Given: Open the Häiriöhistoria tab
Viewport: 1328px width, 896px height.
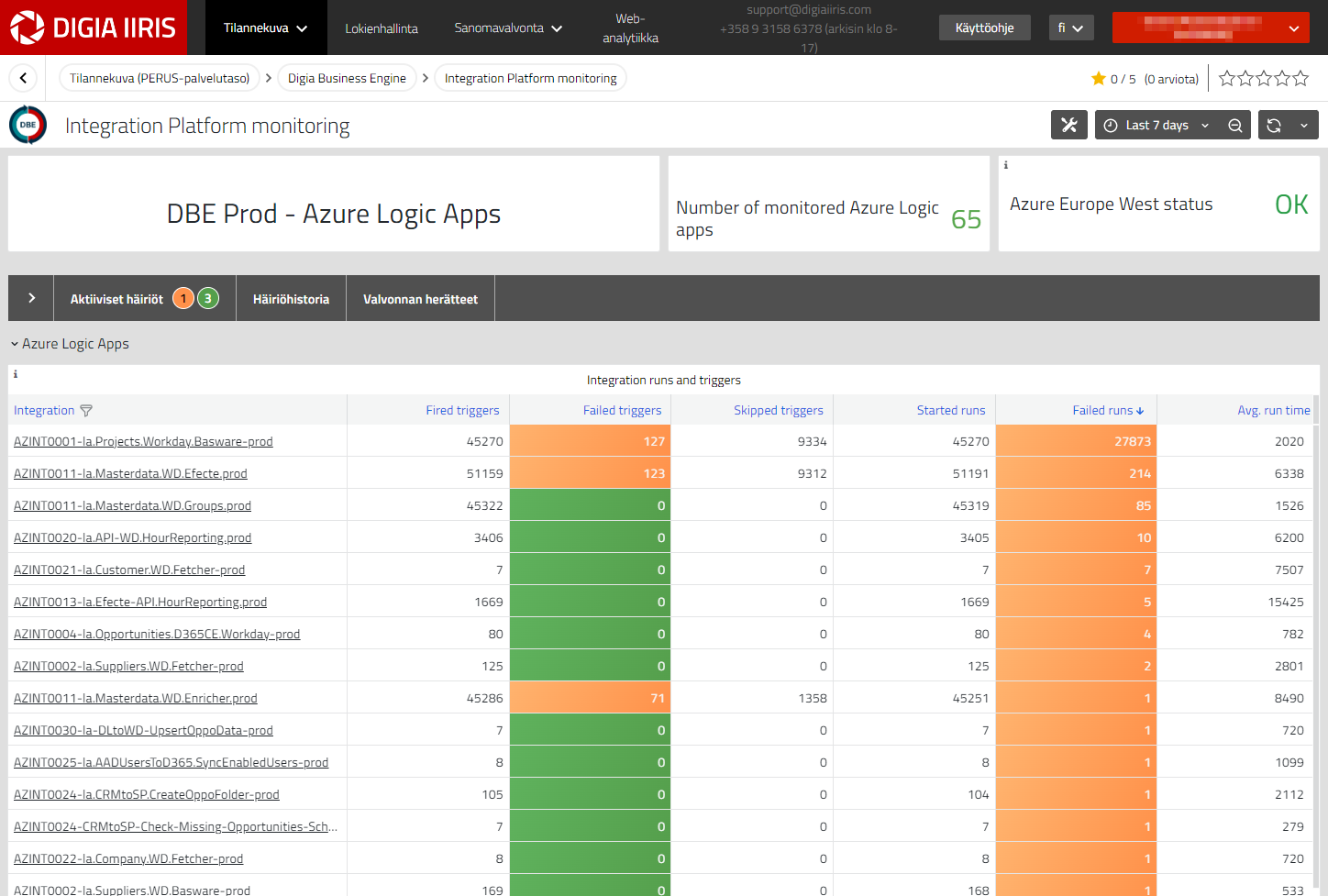Looking at the screenshot, I should pos(291,299).
